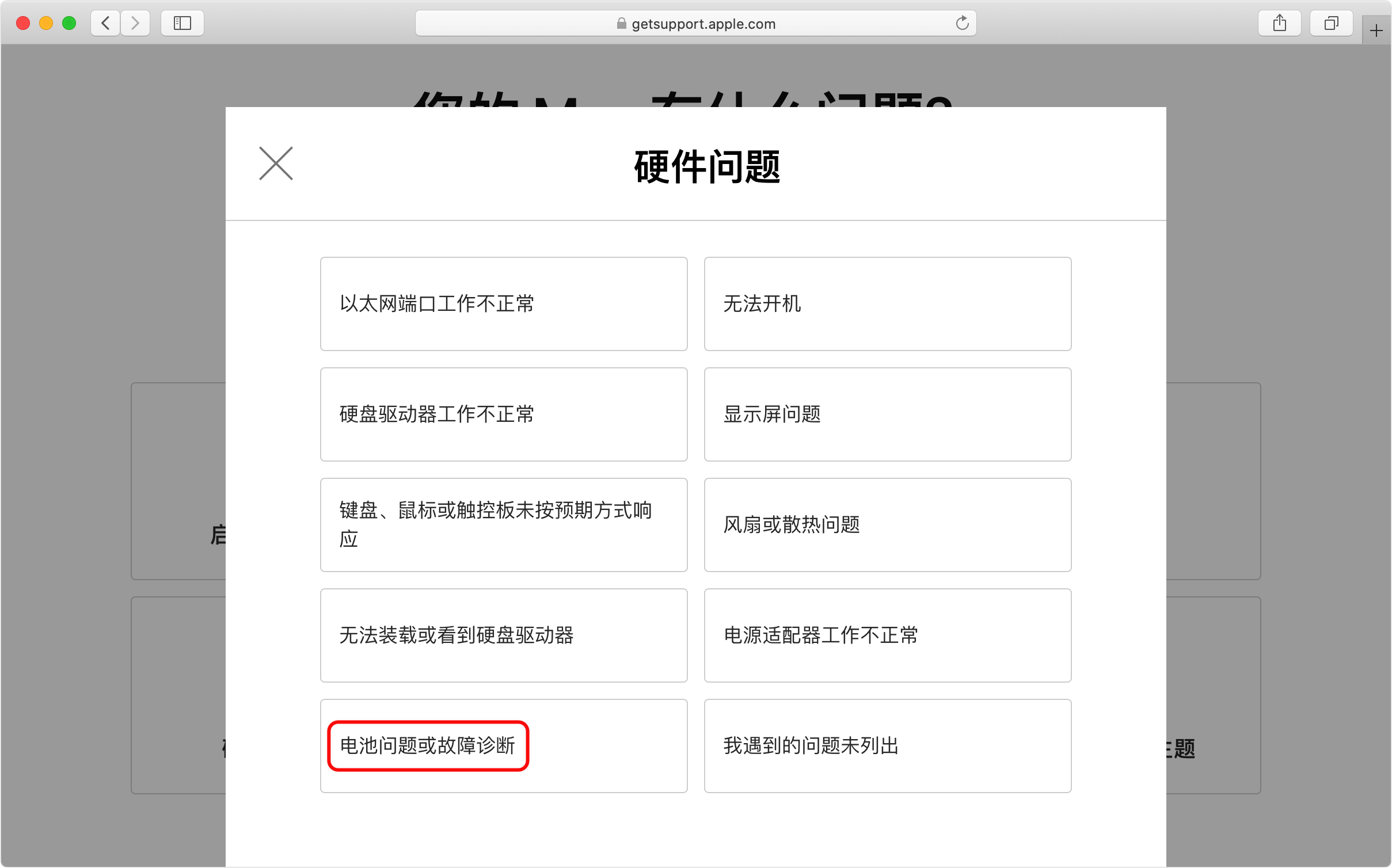This screenshot has height=868, width=1392.
Task: Pick the 键盘、鼠标或触控板 option
Action: (504, 524)
